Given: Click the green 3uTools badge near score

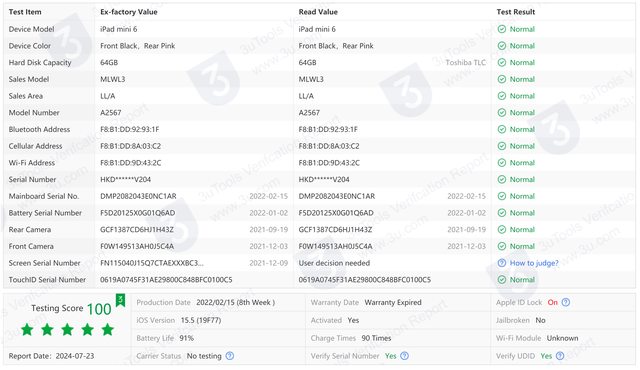Looking at the screenshot, I should [x=120, y=300].
